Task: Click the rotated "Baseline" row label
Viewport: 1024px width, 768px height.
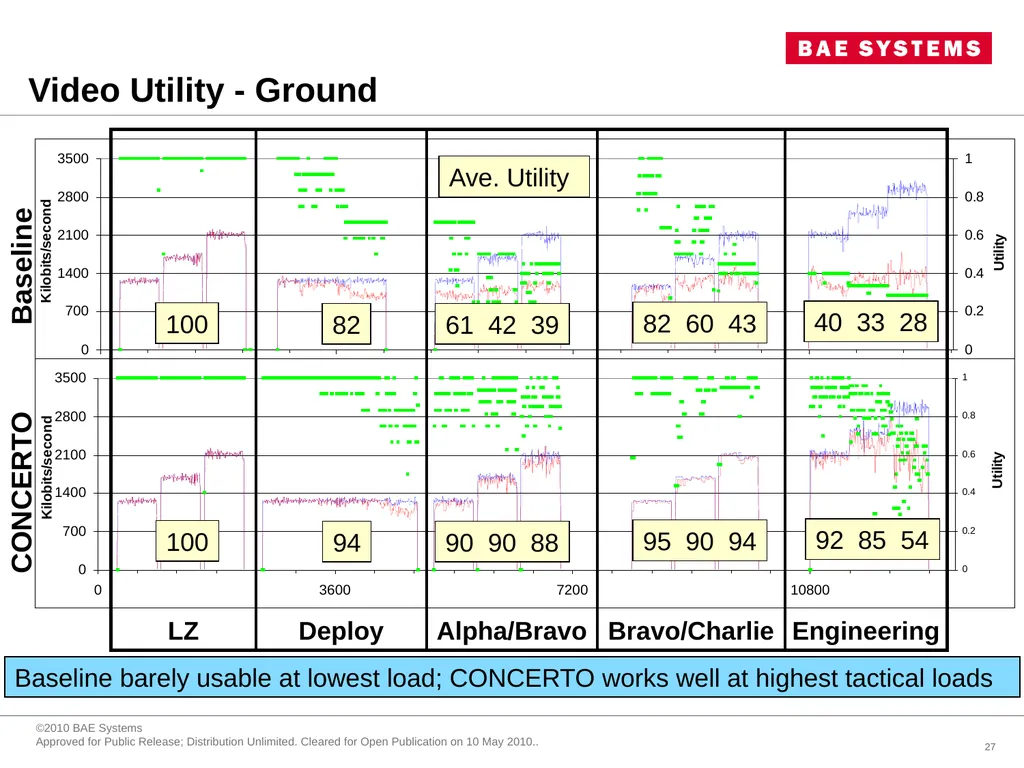Action: coord(22,265)
